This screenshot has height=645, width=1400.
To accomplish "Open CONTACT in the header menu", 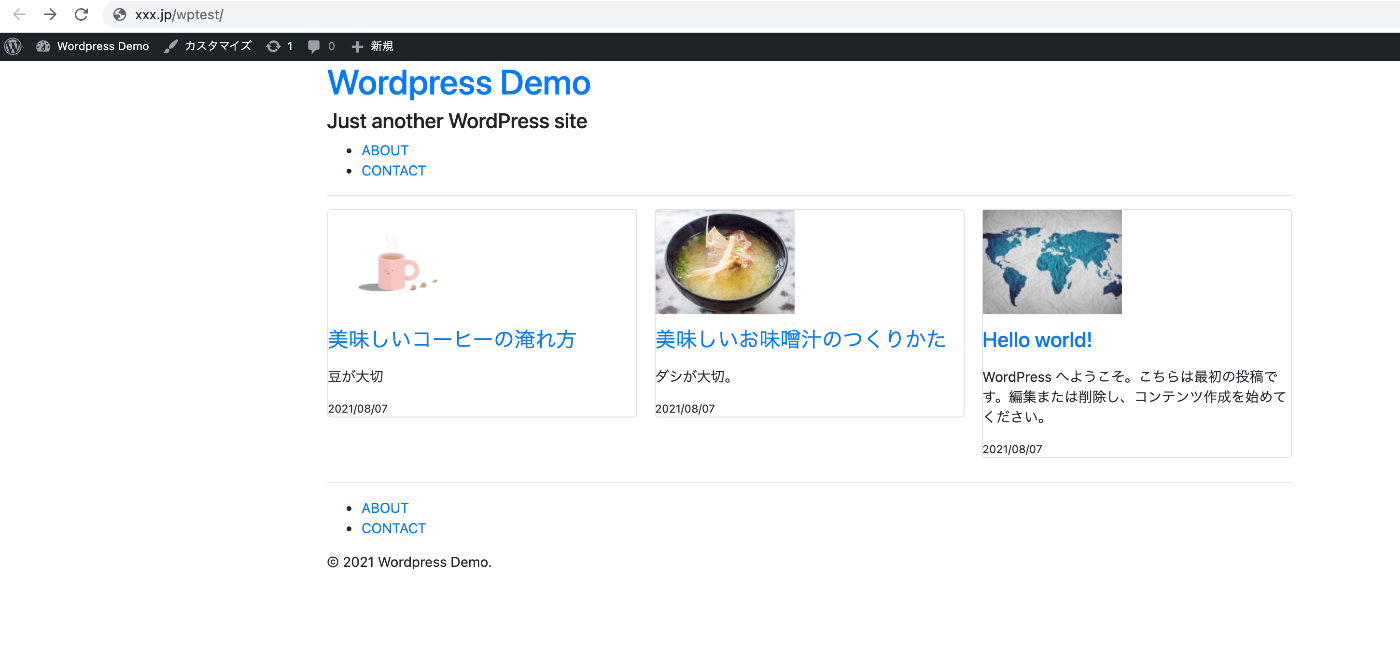I will coord(394,170).
